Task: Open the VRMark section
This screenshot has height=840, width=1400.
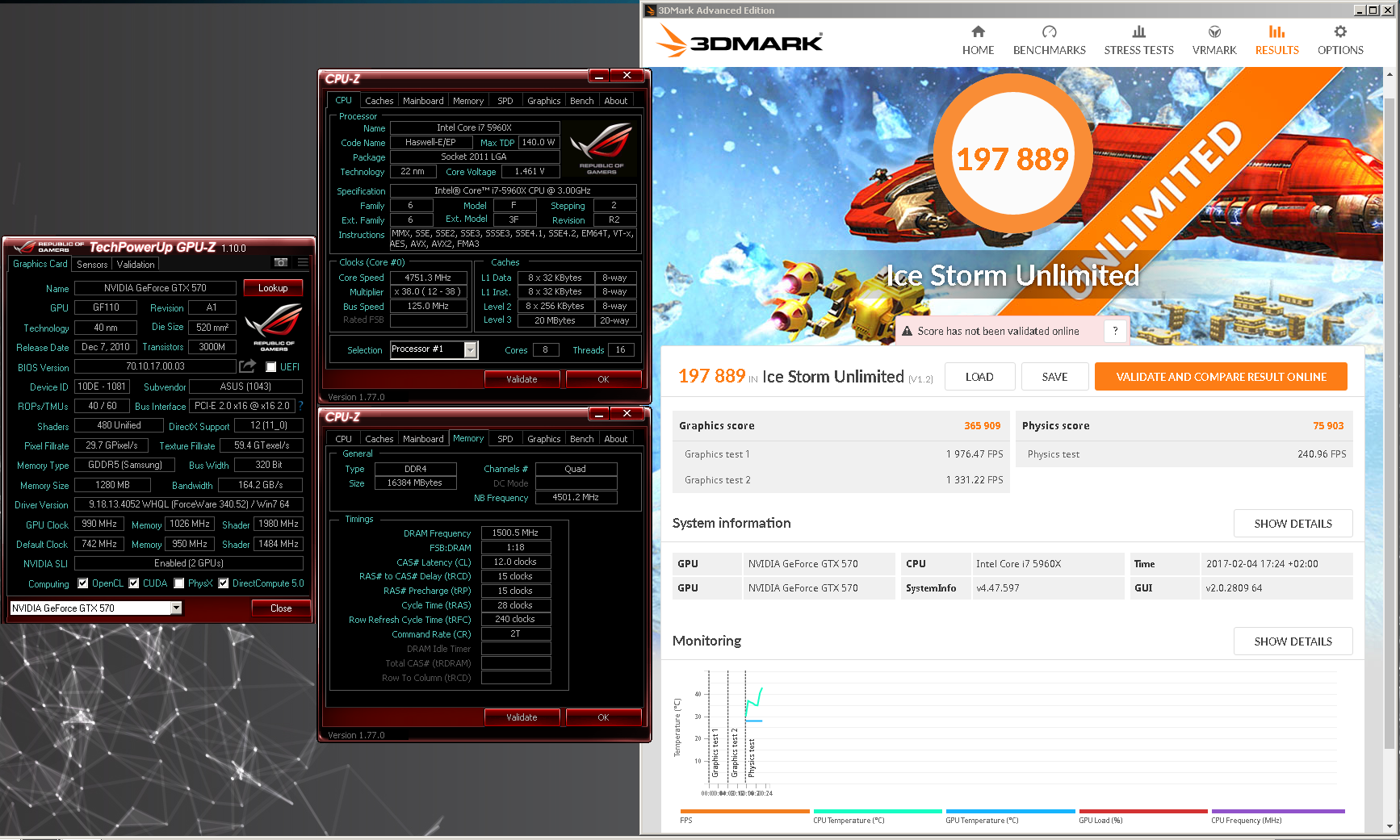Action: click(1214, 40)
